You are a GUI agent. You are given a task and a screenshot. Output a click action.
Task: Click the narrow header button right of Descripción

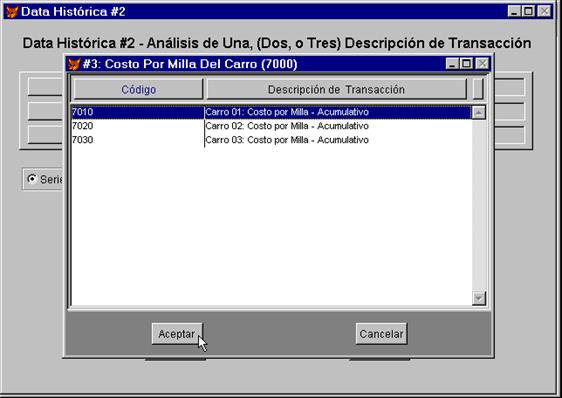coord(478,89)
